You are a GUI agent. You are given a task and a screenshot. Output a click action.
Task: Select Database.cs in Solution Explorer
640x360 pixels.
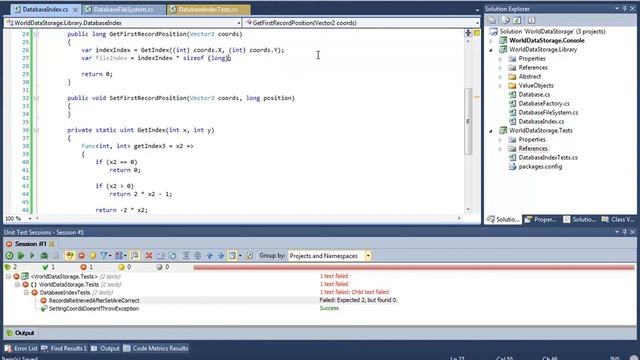[534, 95]
